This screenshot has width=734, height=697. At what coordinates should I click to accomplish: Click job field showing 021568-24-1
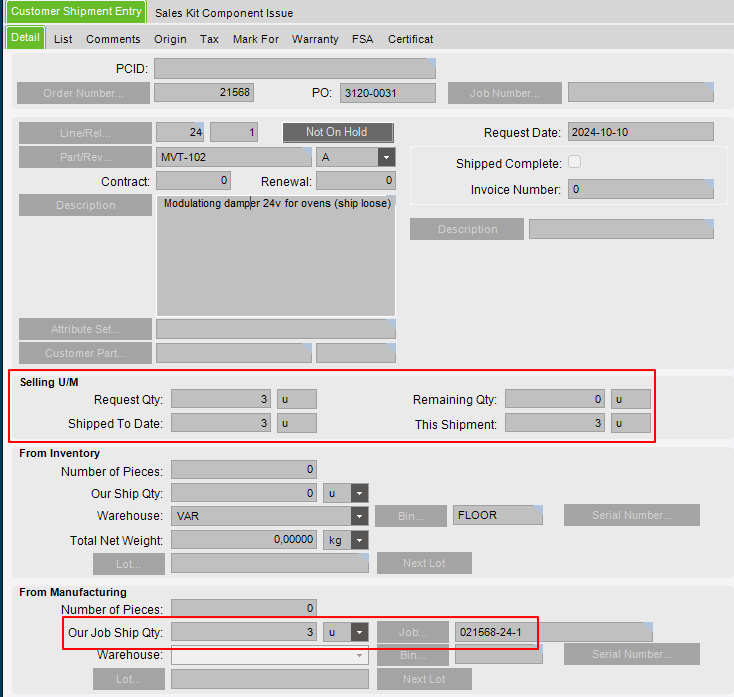coord(554,632)
